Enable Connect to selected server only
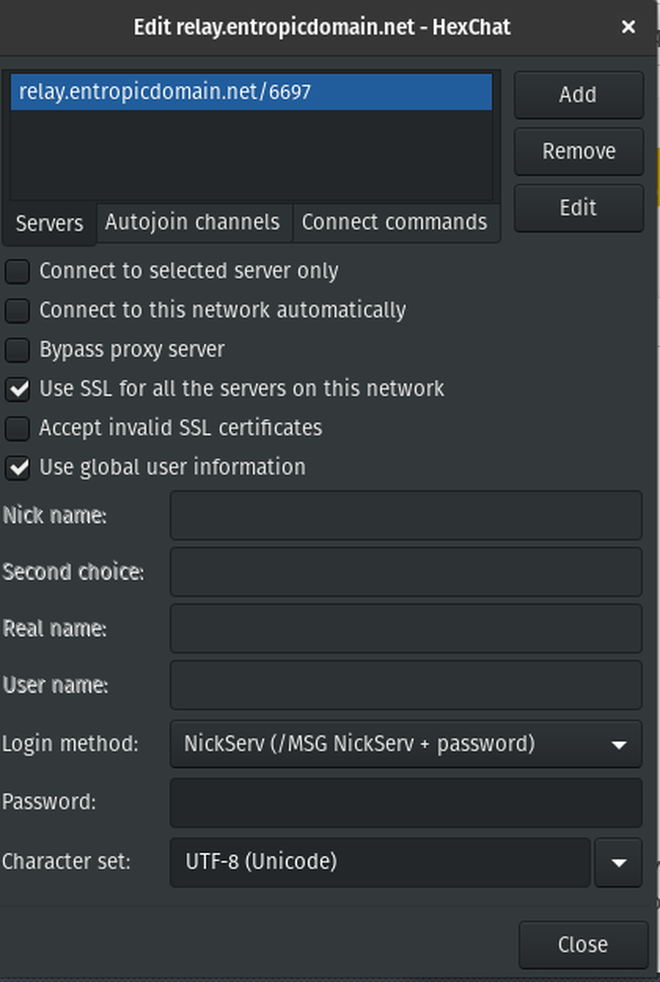 tap(18, 272)
